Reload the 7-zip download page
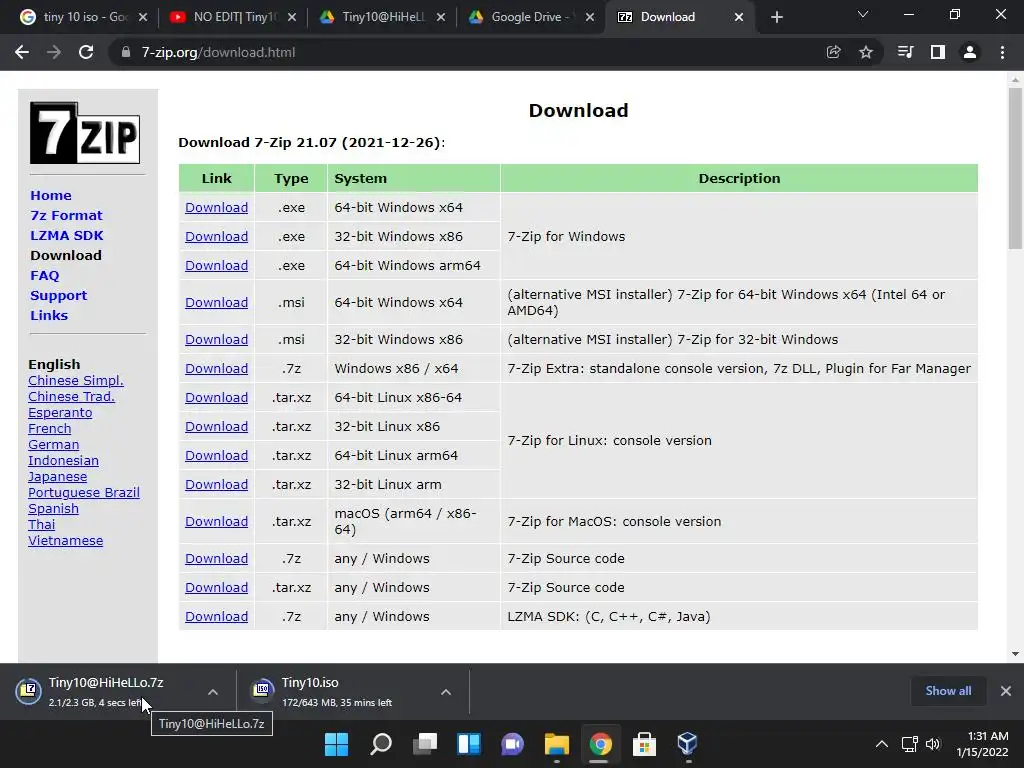 [x=86, y=52]
